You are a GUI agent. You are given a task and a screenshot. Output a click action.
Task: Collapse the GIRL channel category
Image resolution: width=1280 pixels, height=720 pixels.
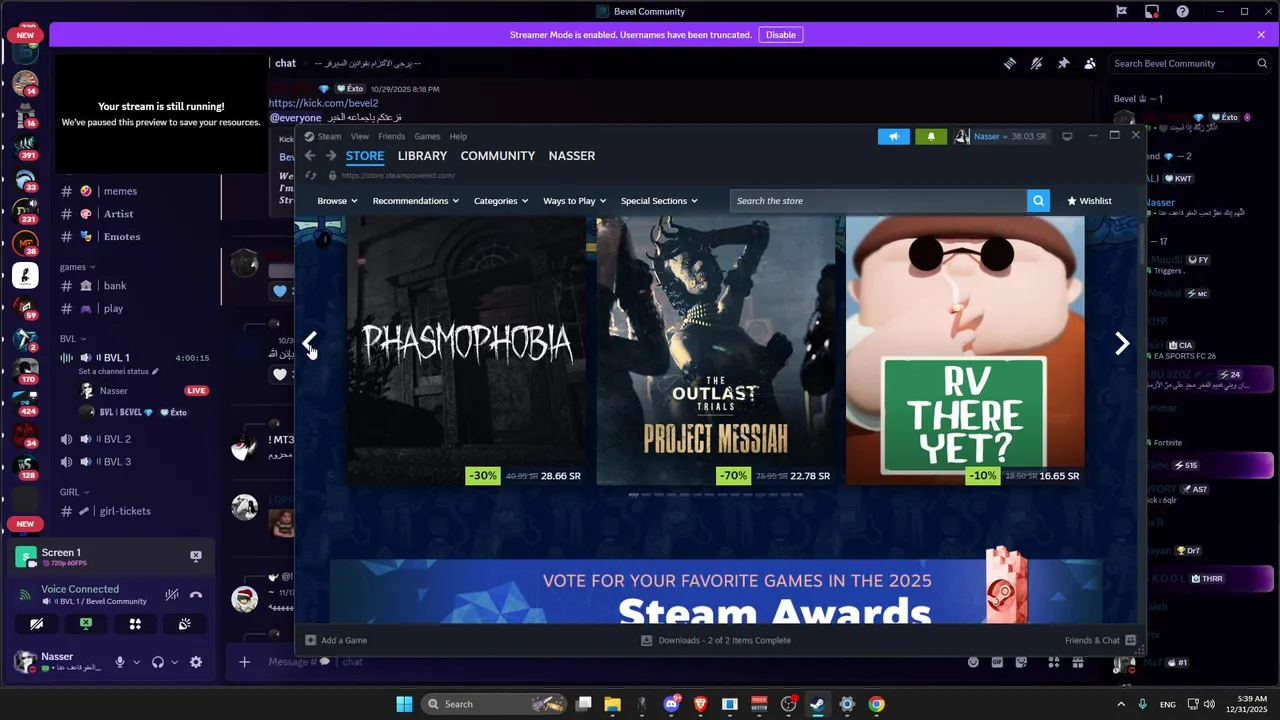coord(74,492)
